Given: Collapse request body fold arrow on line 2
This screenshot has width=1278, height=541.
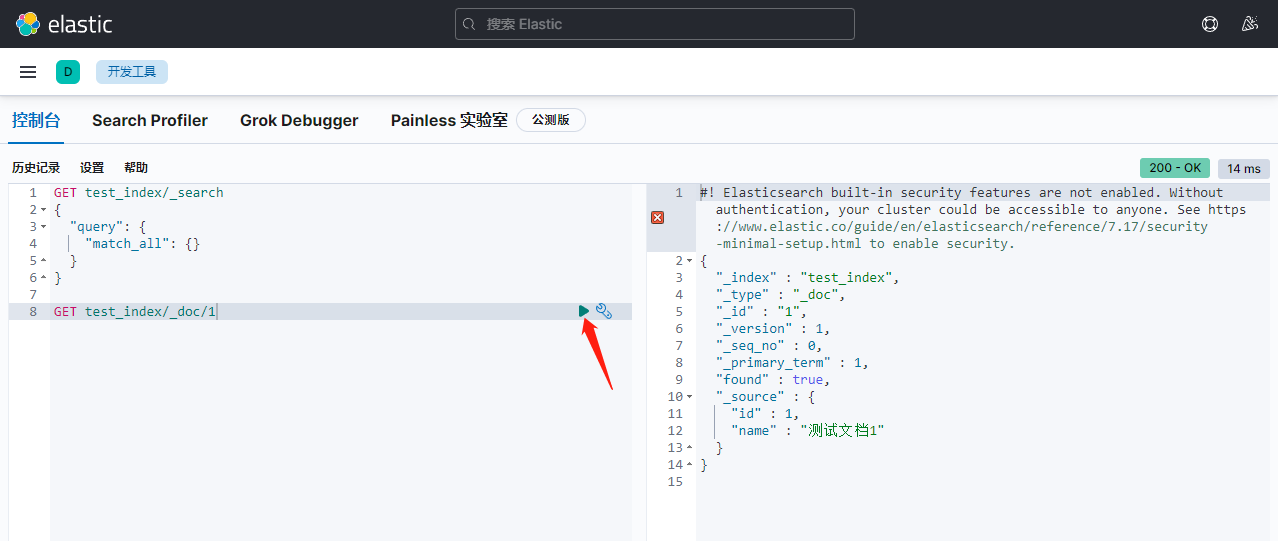Looking at the screenshot, I should point(44,210).
